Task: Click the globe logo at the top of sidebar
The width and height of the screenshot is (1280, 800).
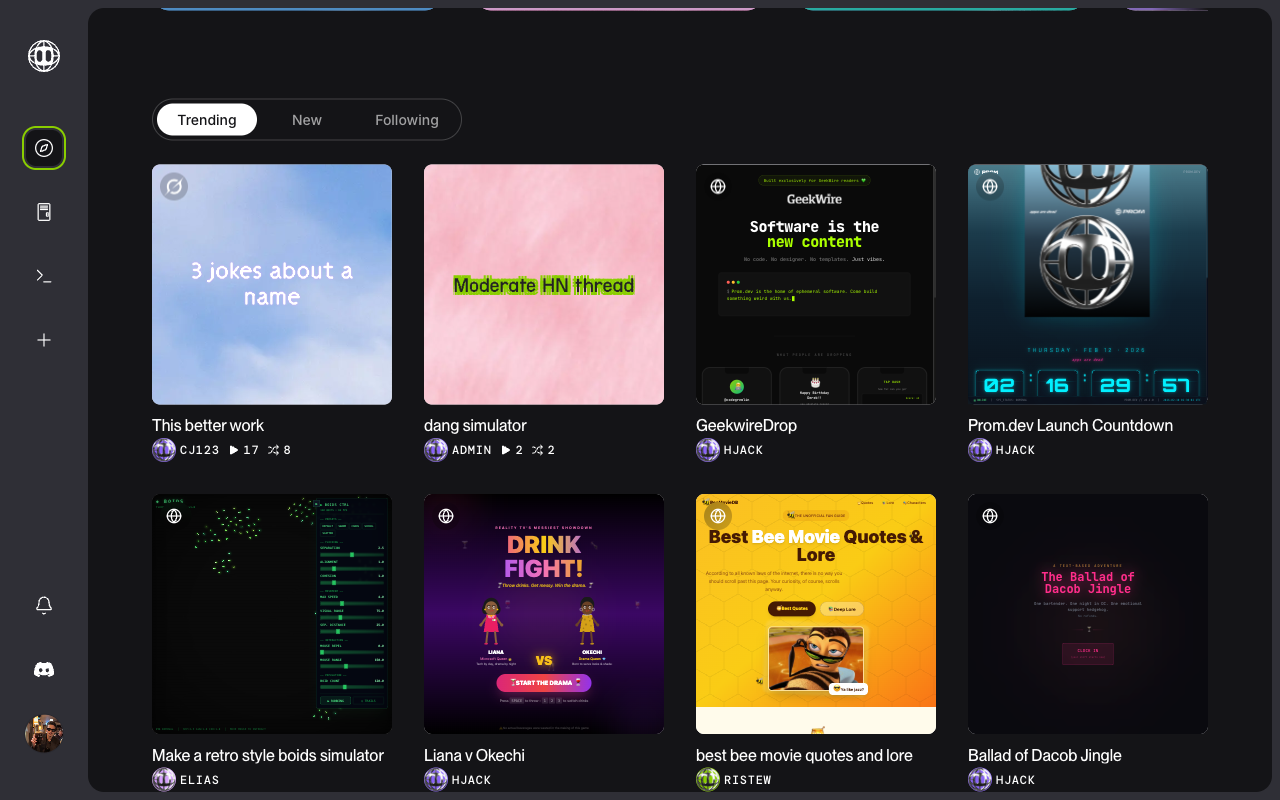Action: tap(44, 56)
